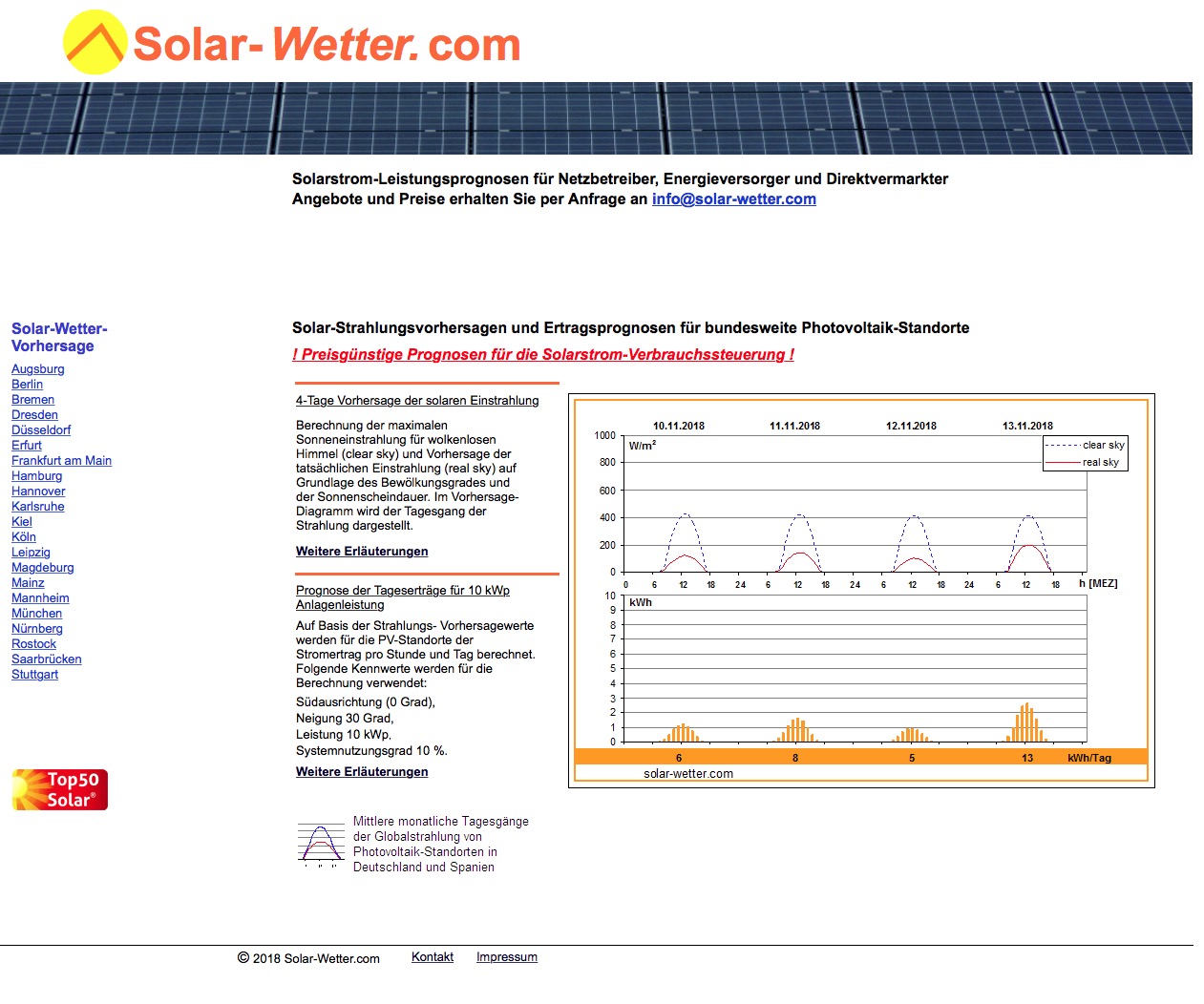Select Düsseldorf in city list
1204x1004 pixels.
tap(41, 429)
